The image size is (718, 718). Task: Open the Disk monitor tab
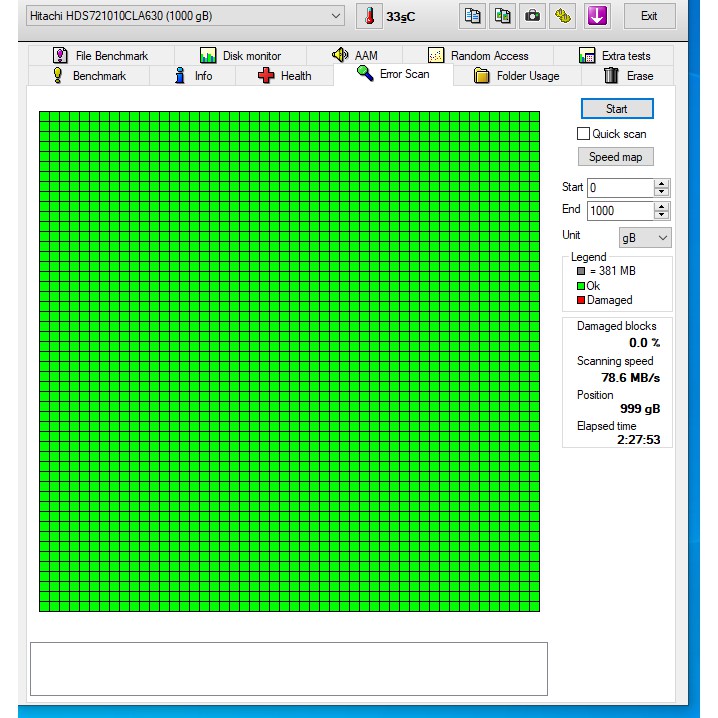(240, 56)
